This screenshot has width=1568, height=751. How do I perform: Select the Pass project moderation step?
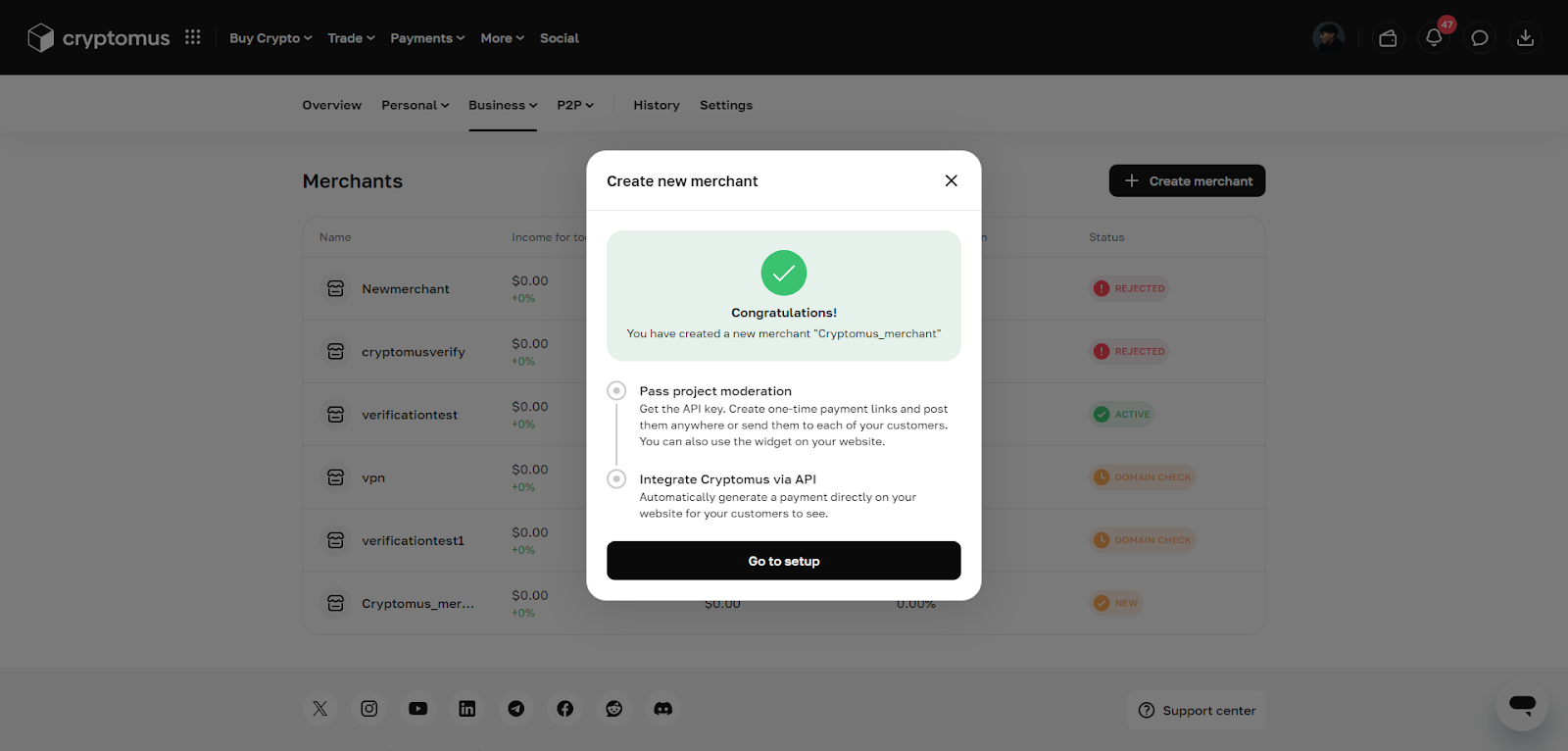pos(715,391)
